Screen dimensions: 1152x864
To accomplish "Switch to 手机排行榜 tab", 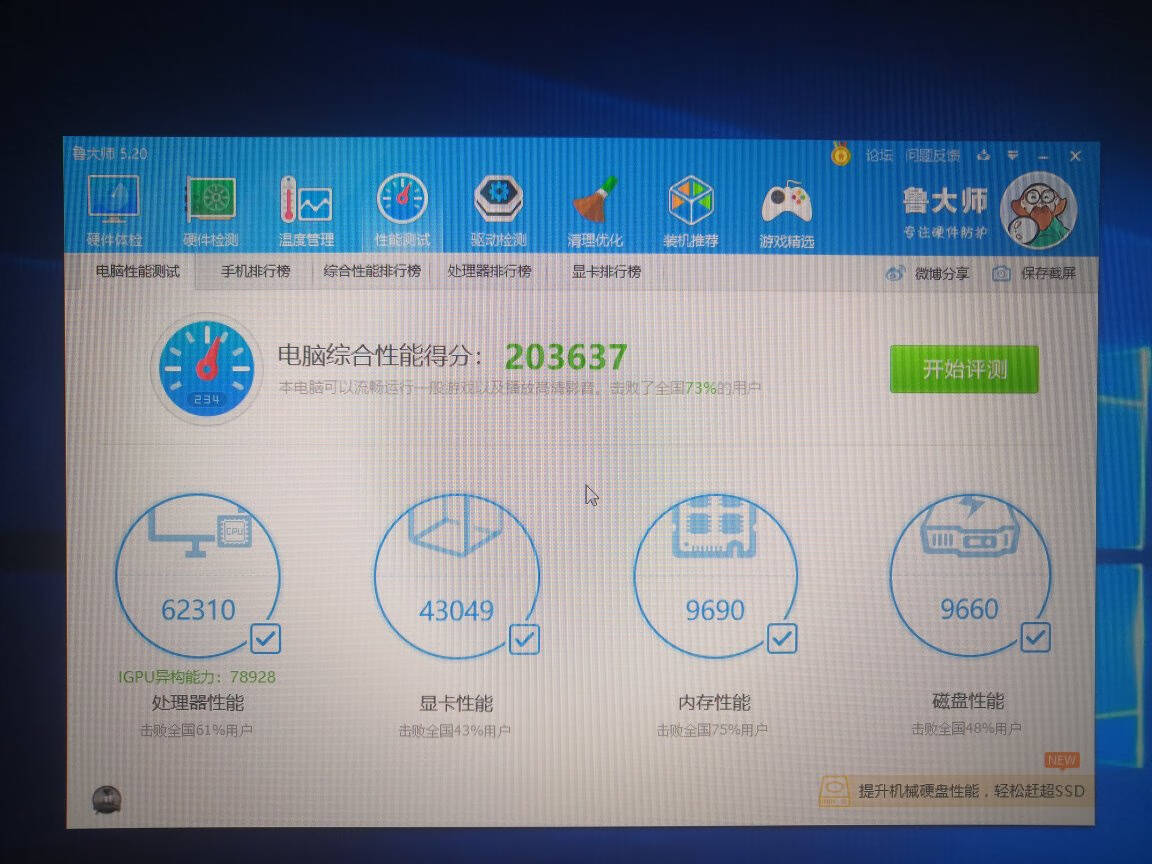I will [x=256, y=271].
